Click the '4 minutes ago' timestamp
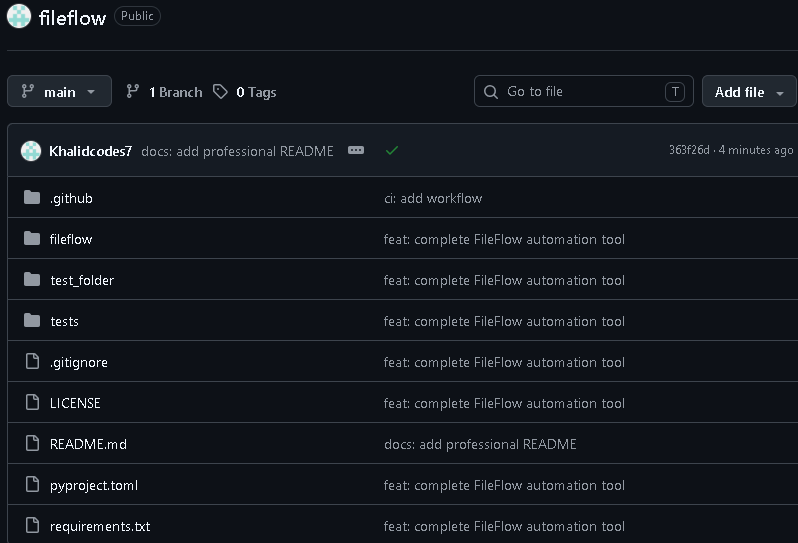 (x=756, y=150)
